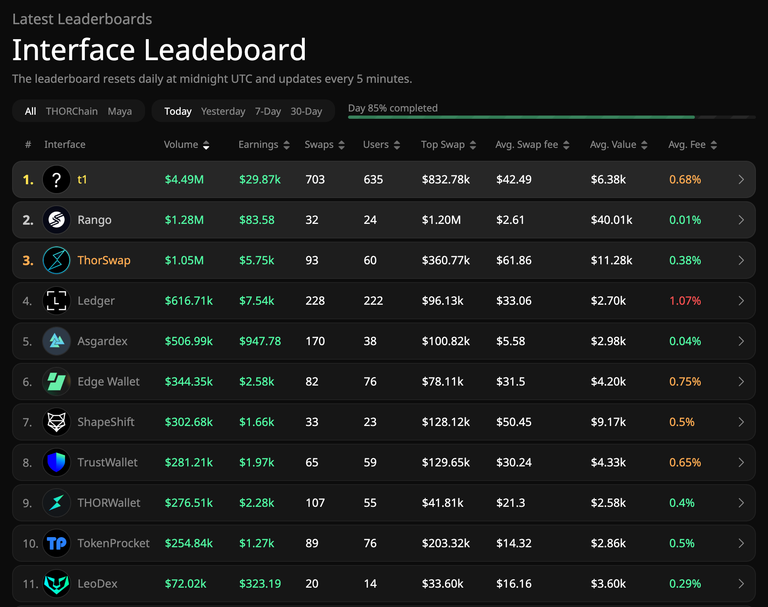This screenshot has width=768, height=607.
Task: Click the THORWallet lightning logo
Action: pyautogui.click(x=56, y=503)
